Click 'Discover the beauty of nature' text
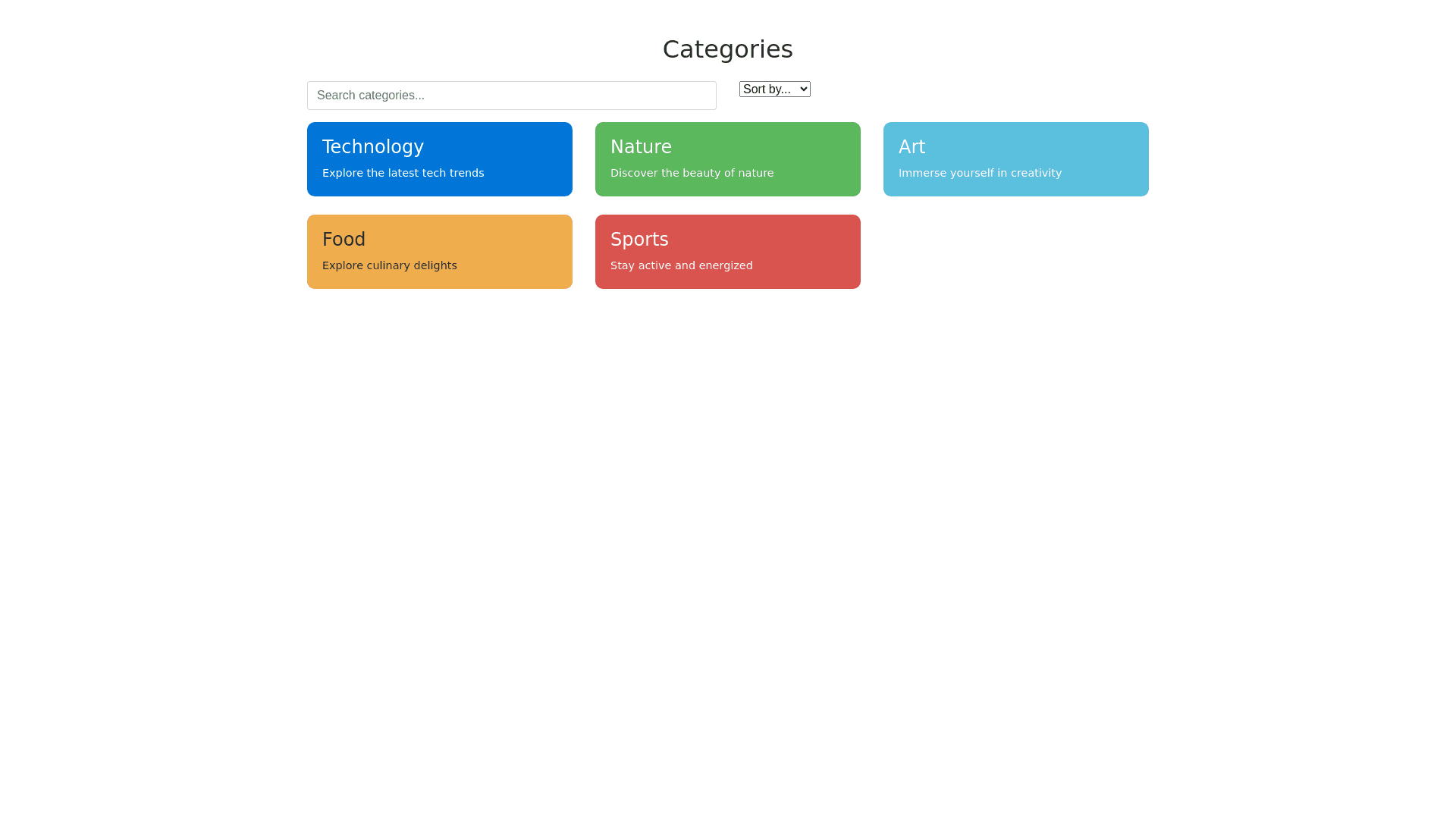Viewport: 1456px width, 819px height. [x=692, y=173]
